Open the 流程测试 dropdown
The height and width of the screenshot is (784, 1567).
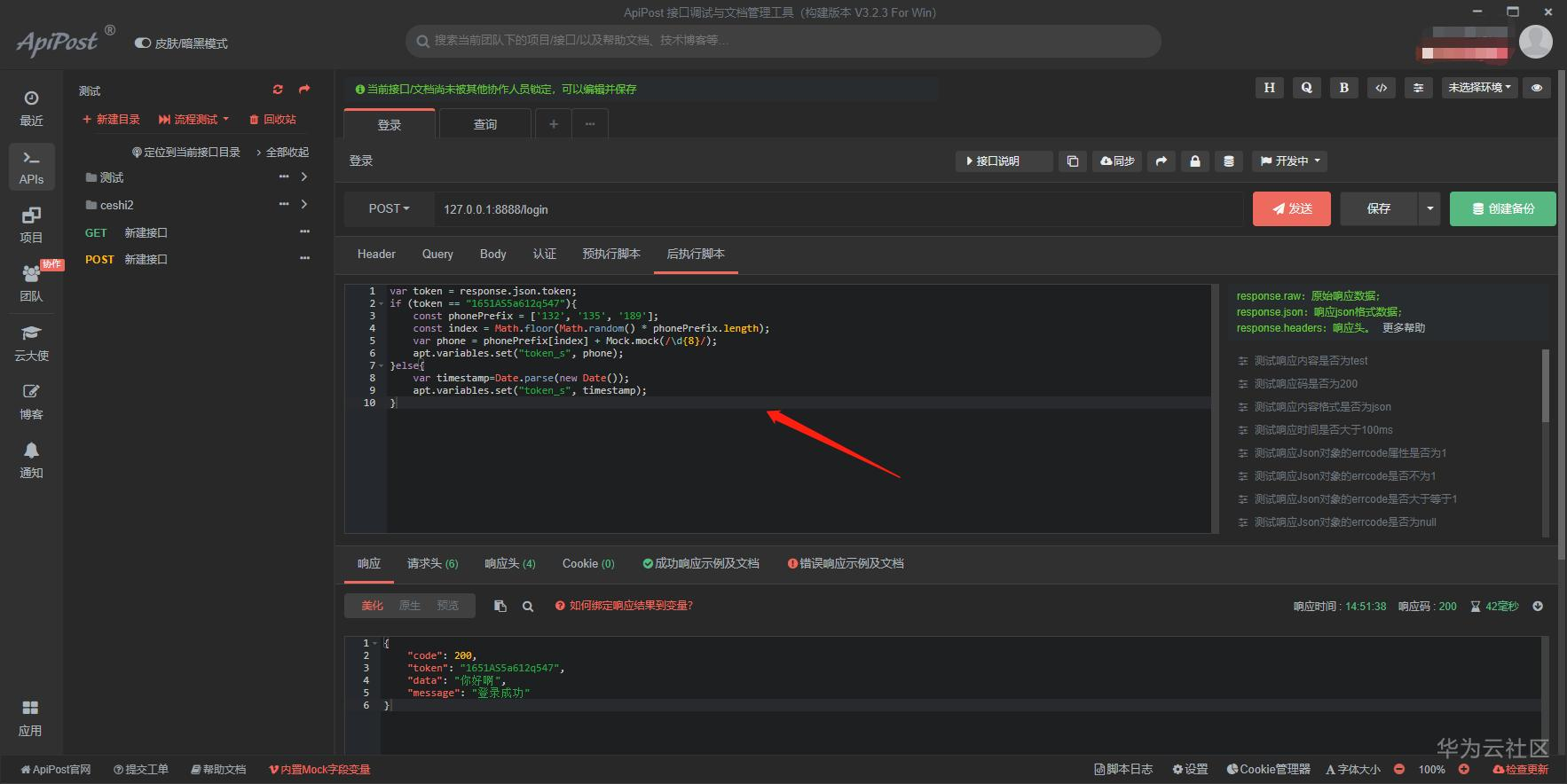pyautogui.click(x=193, y=120)
